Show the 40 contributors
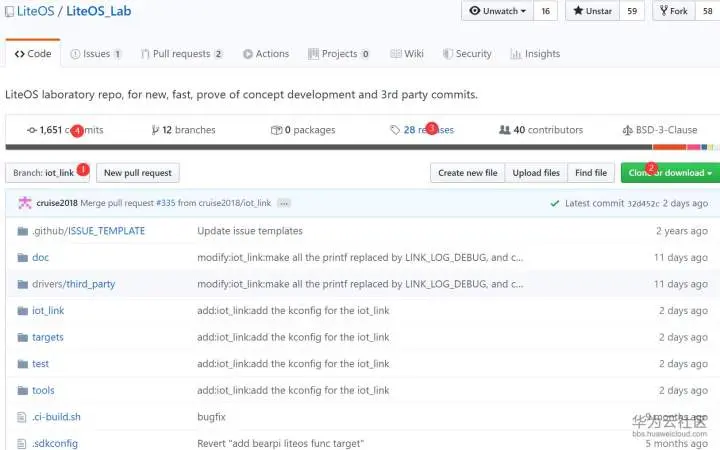Viewport: 720px width, 450px height. click(541, 130)
